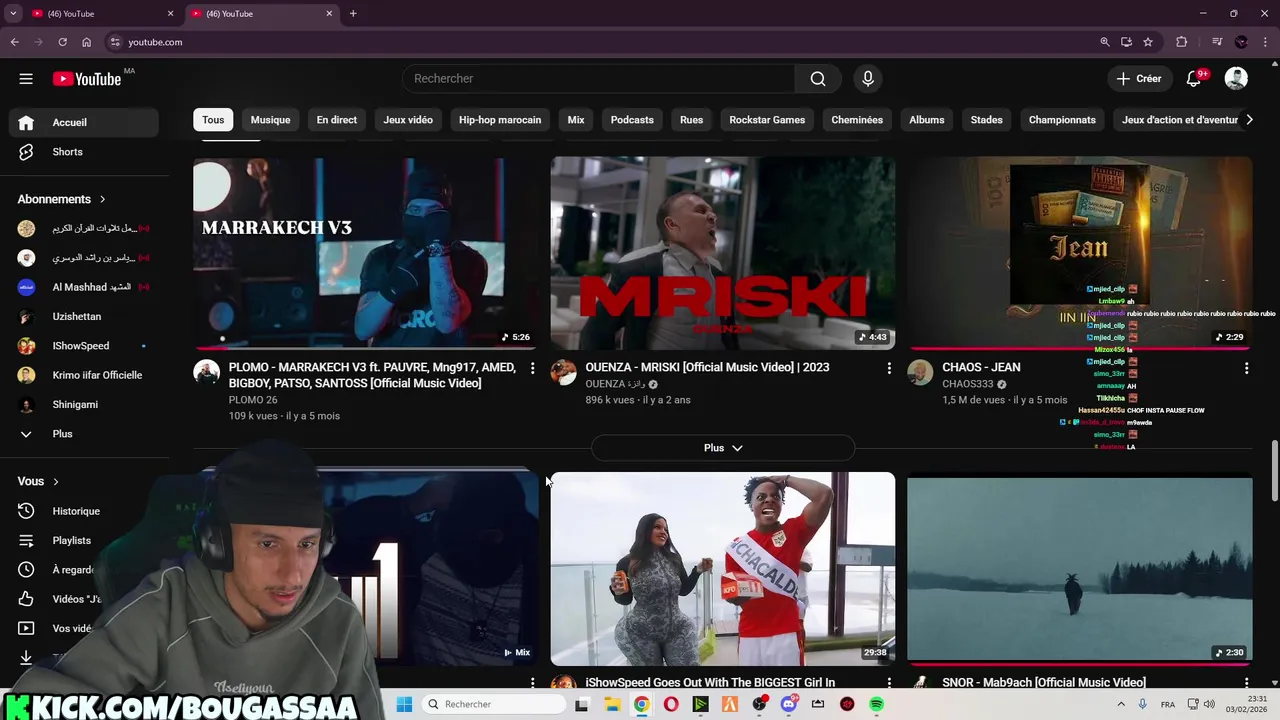
Task: Click the search magnifier button
Action: point(818,79)
